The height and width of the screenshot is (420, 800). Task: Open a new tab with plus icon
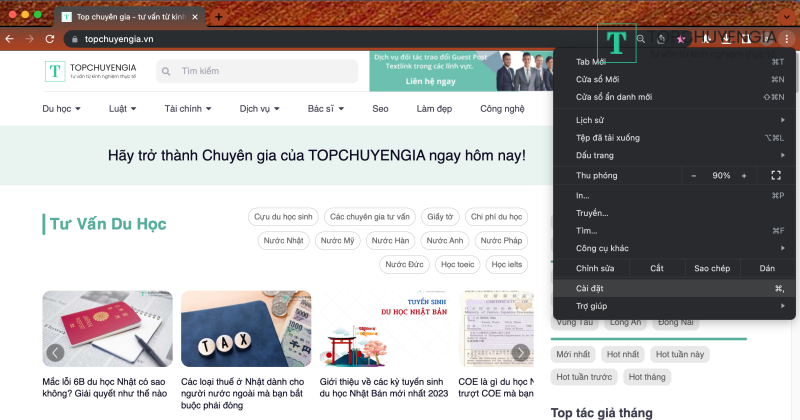coord(219,17)
